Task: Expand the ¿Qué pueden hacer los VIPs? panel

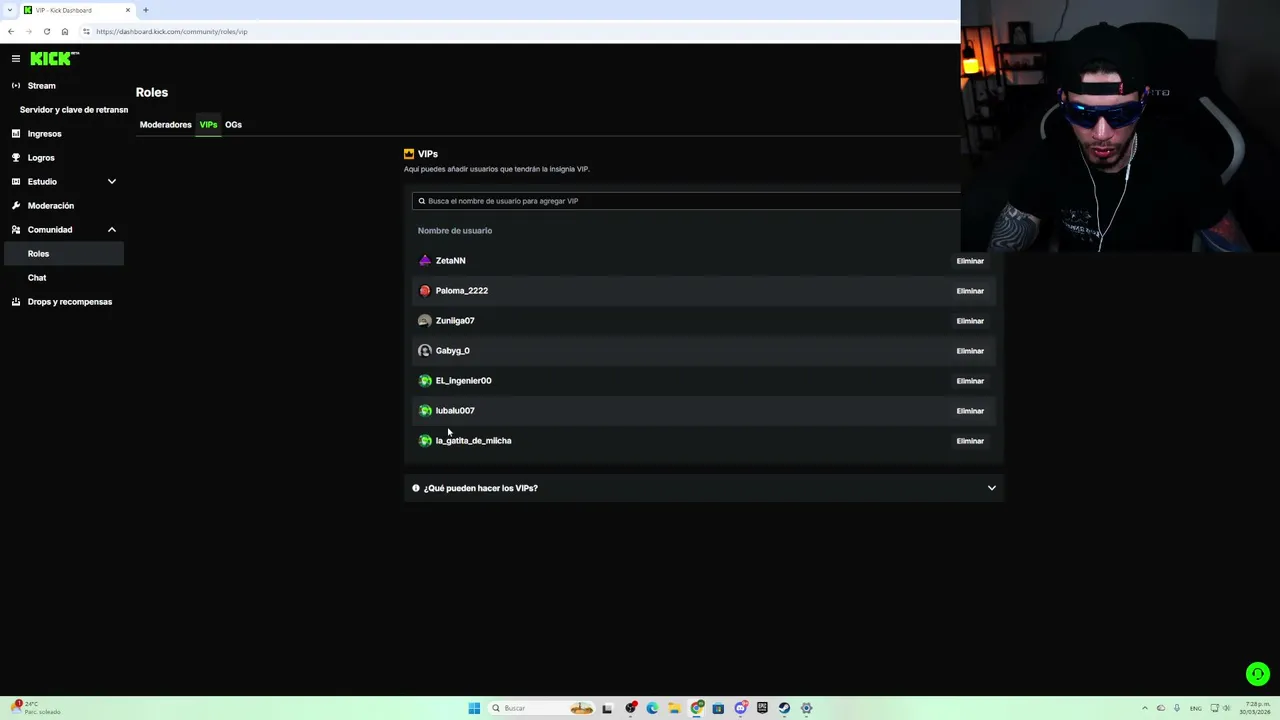Action: tap(704, 488)
